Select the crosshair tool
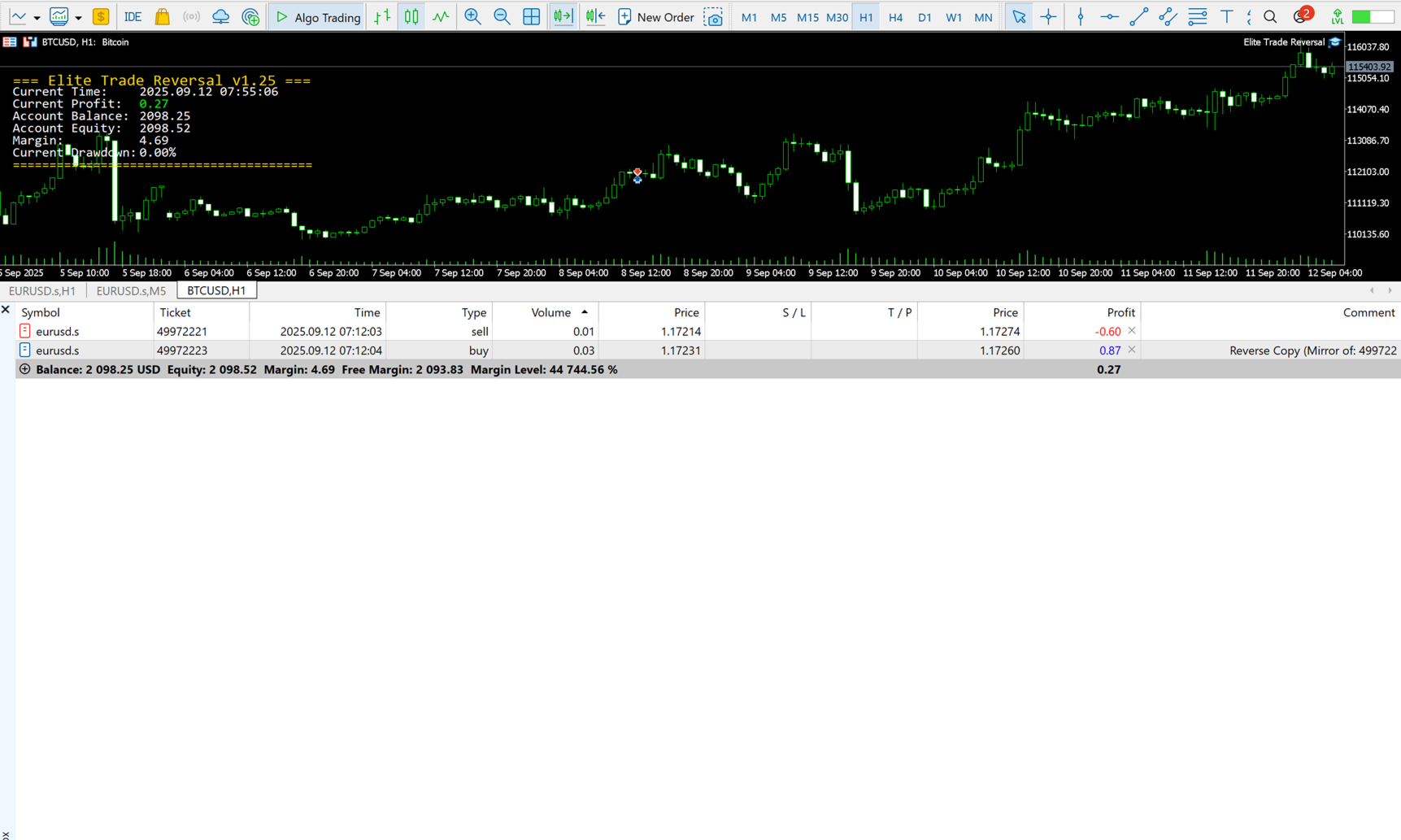This screenshot has height=840, width=1401. pos(1048,16)
